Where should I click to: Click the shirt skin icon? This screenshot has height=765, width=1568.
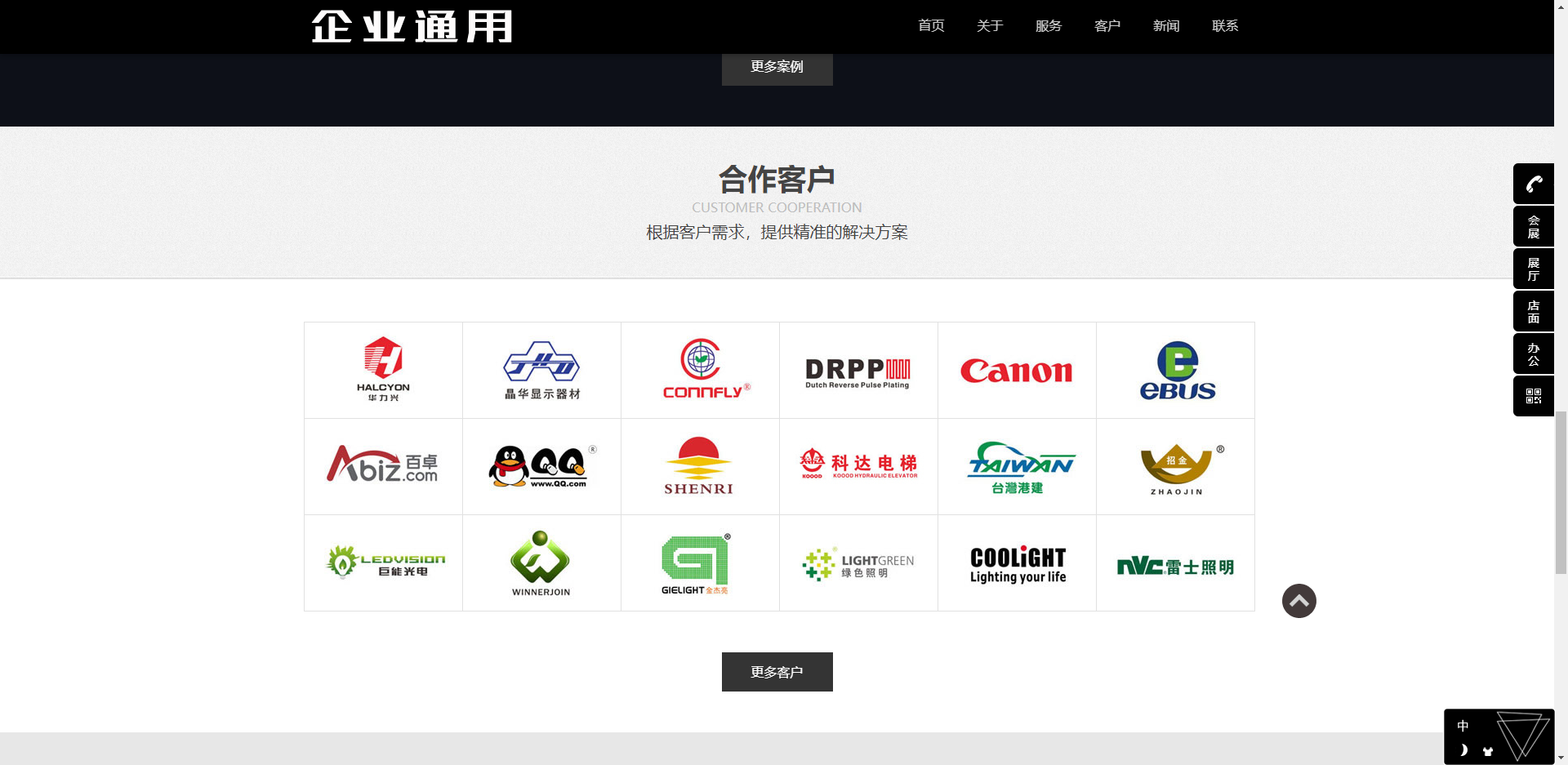[1488, 751]
